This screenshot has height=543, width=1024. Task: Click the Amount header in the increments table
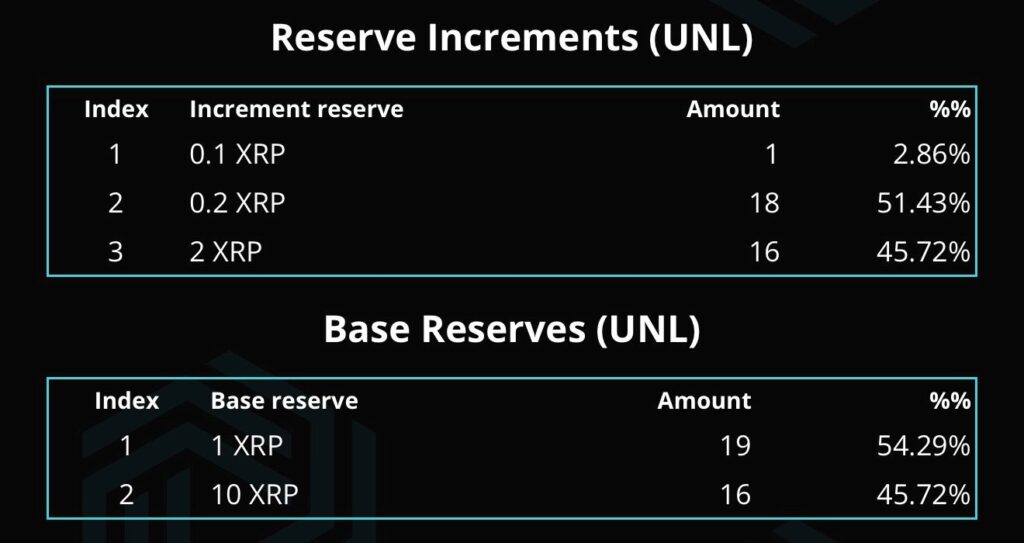[733, 109]
